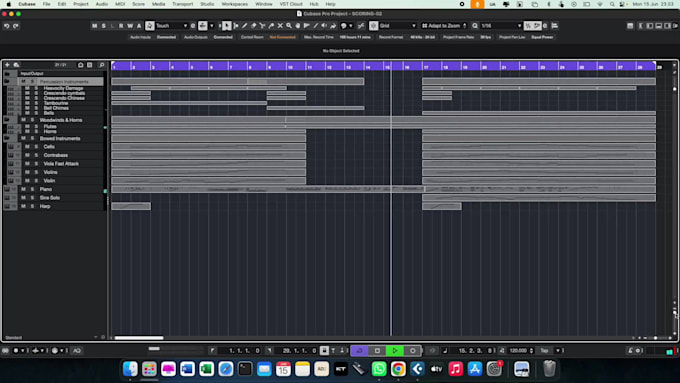Screen dimensions: 680x383
Task: Select the Zoom magnifier tool
Action: click(x=289, y=26)
